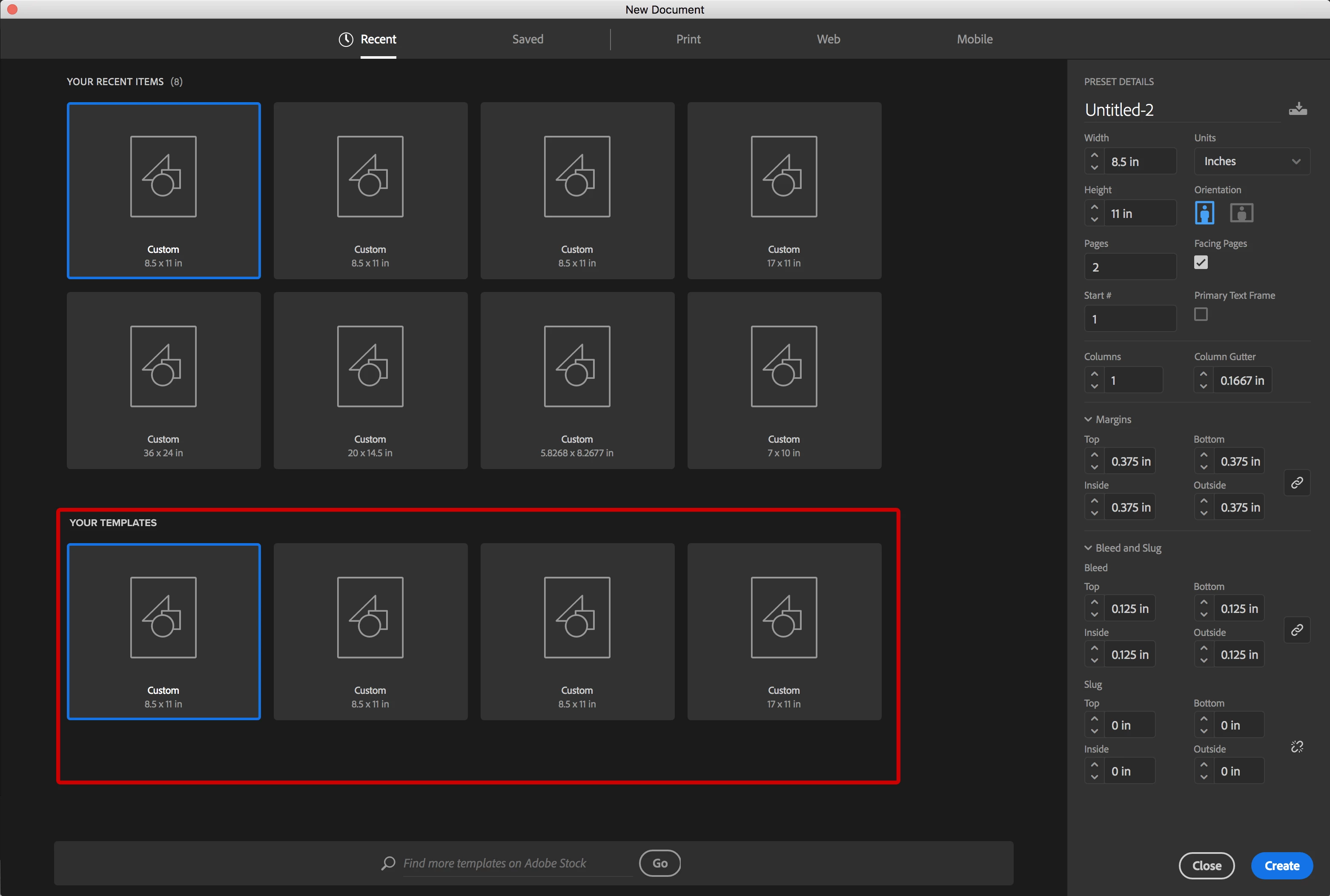
Task: Select landscape orientation icon
Action: tap(1241, 213)
